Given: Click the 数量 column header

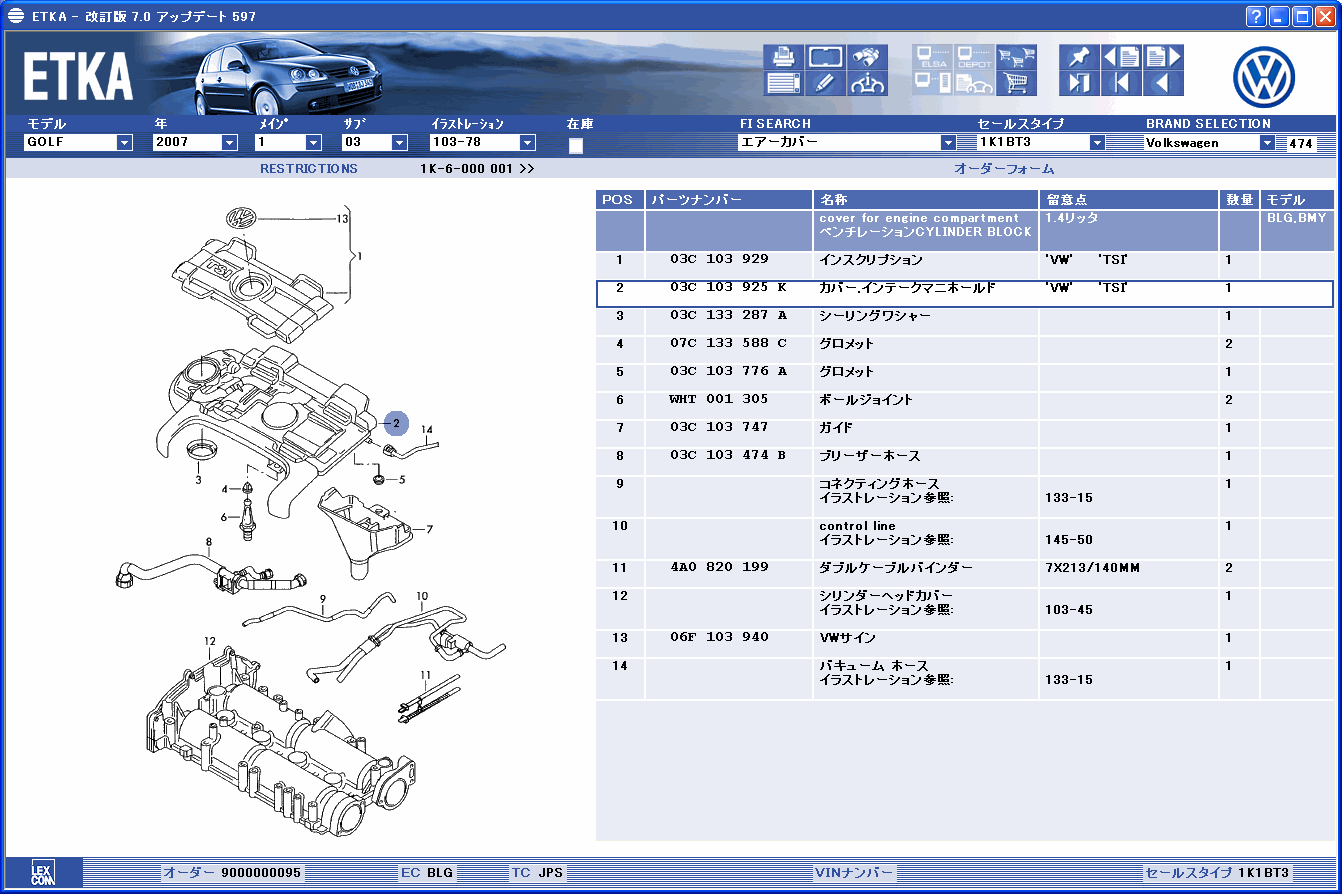Looking at the screenshot, I should (1239, 199).
